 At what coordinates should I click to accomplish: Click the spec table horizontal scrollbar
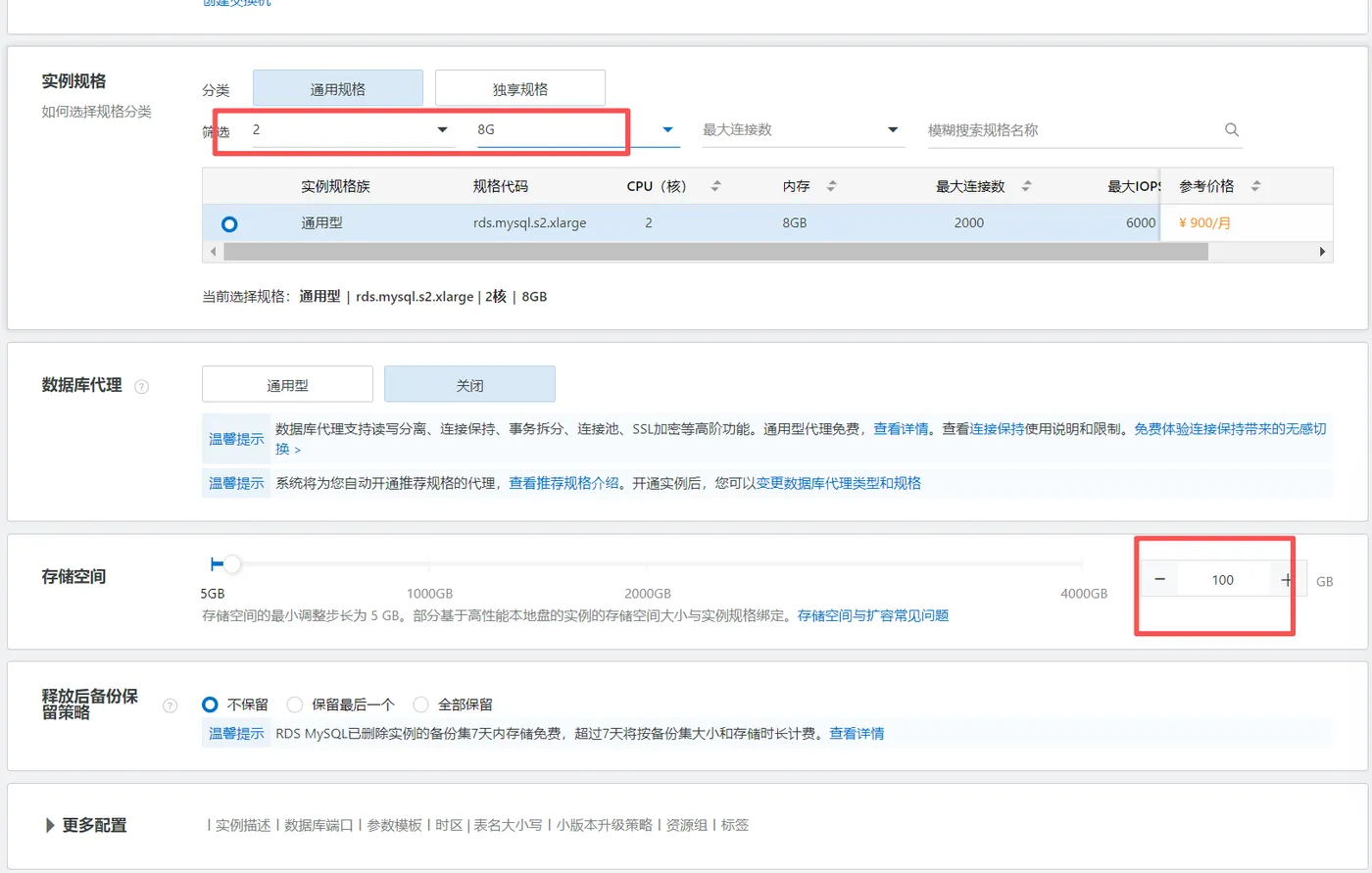coord(715,252)
